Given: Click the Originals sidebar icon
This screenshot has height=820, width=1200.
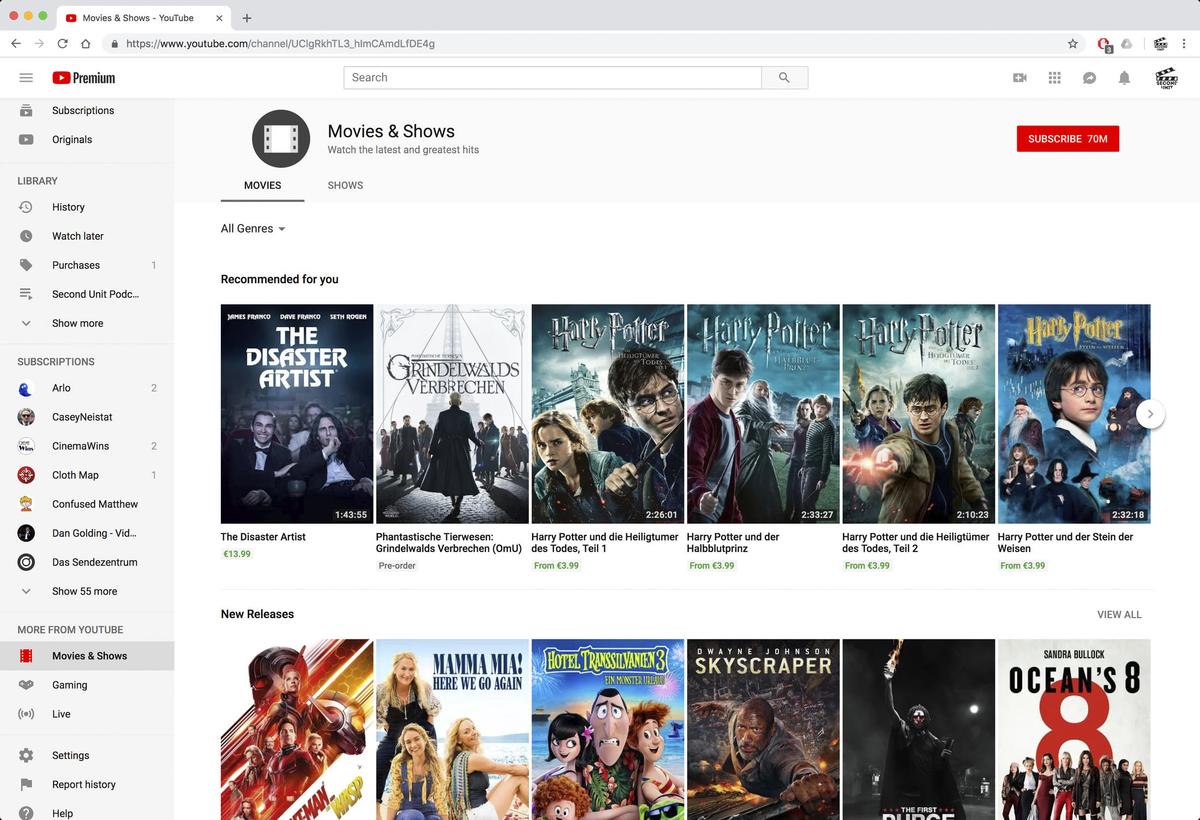Looking at the screenshot, I should (x=26, y=139).
